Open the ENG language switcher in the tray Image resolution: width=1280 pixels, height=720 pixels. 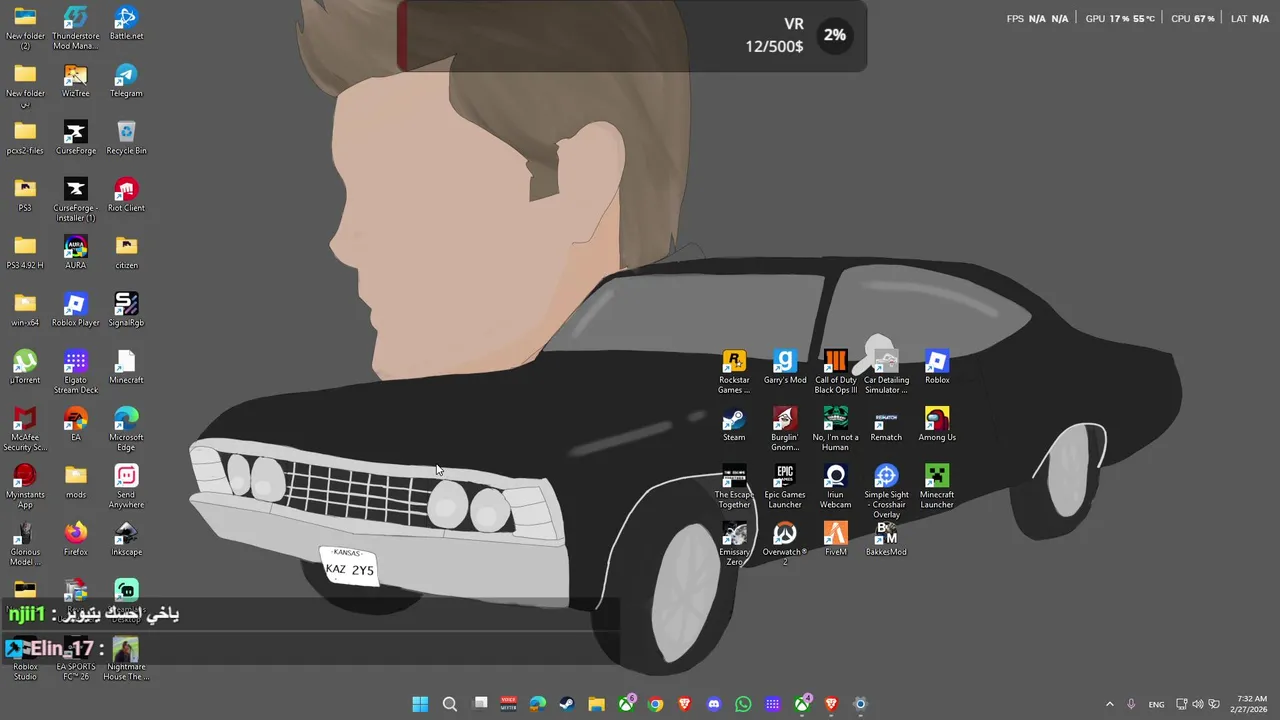[1156, 705]
